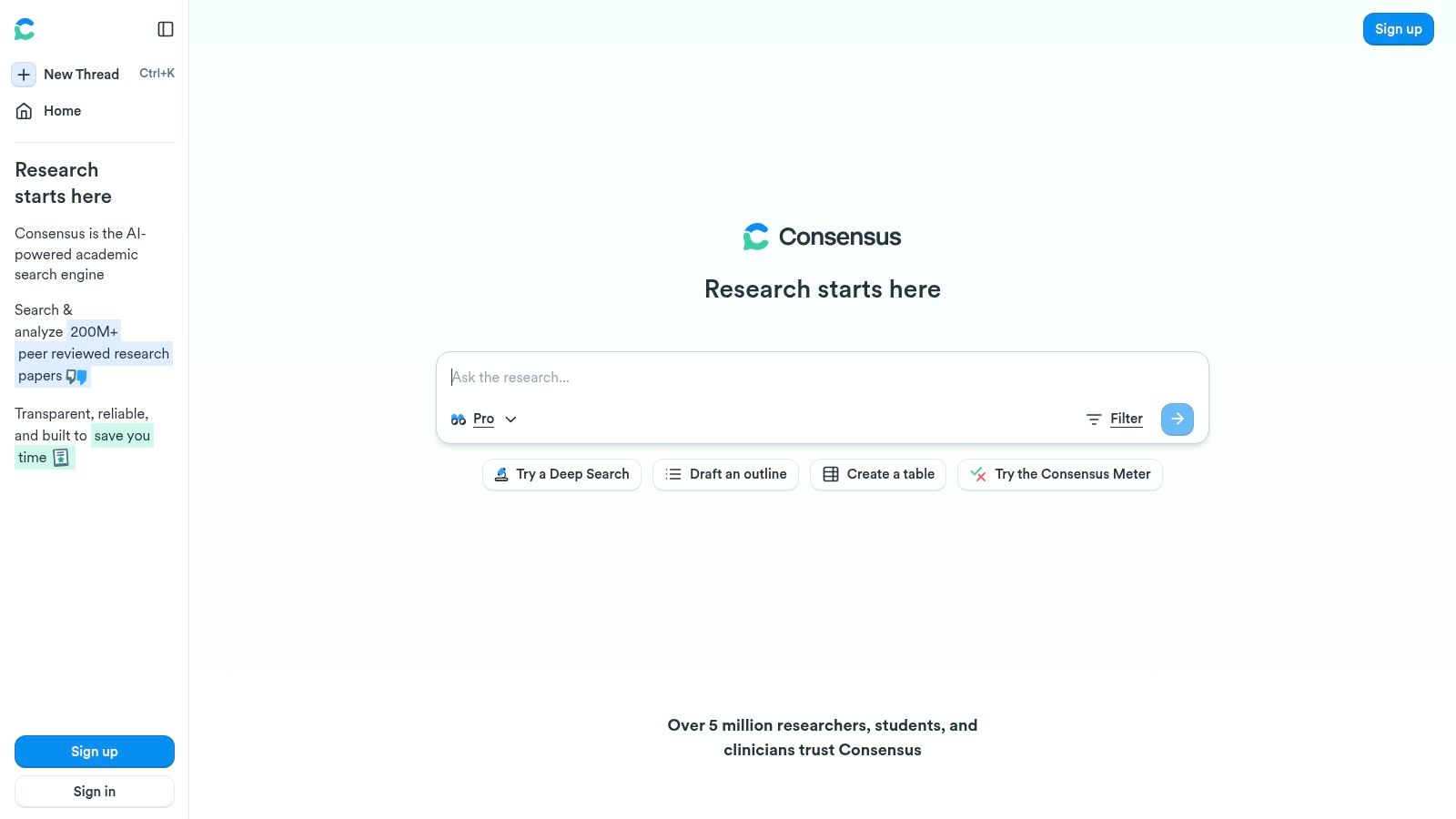Click the 'save you' highlighted text

122,435
